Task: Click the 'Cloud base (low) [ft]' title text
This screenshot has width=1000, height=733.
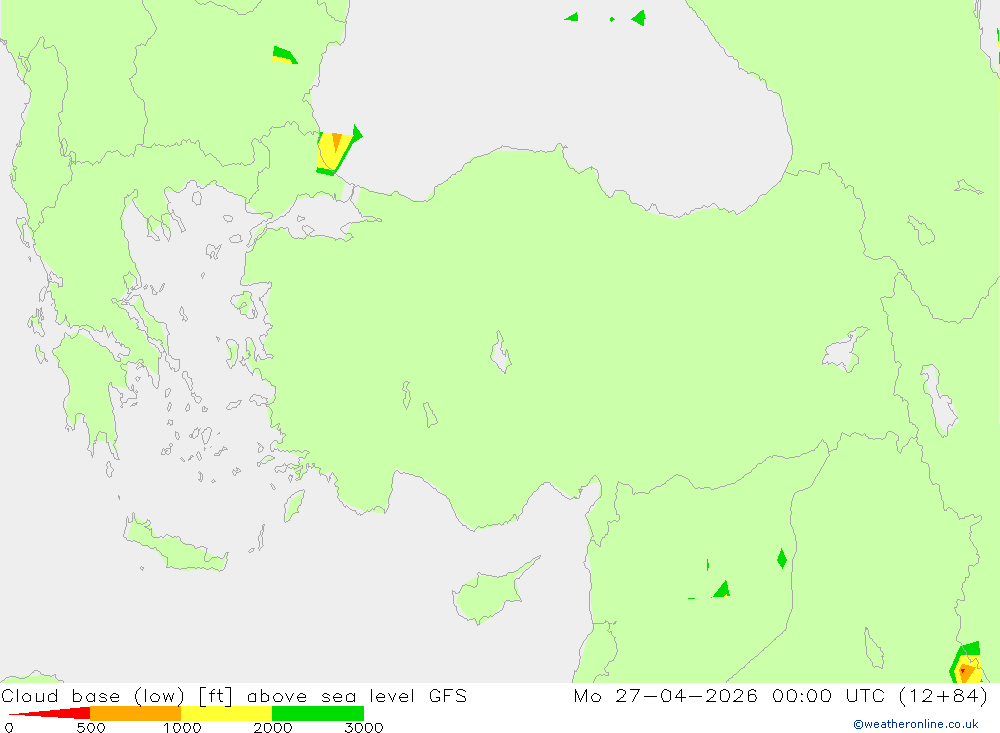Action: (x=117, y=696)
